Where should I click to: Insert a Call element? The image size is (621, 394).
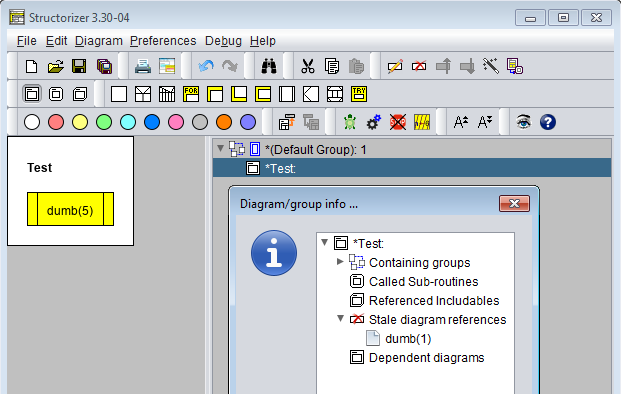click(287, 94)
